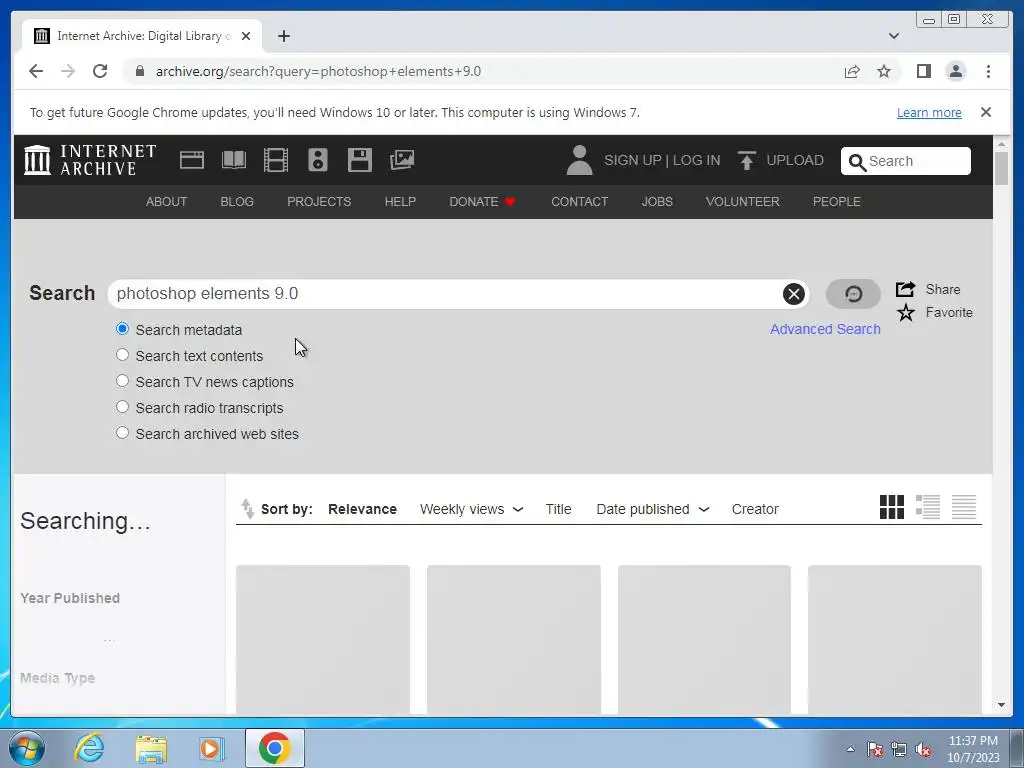The image size is (1024, 768).
Task: Click LOG IN link
Action: (696, 161)
